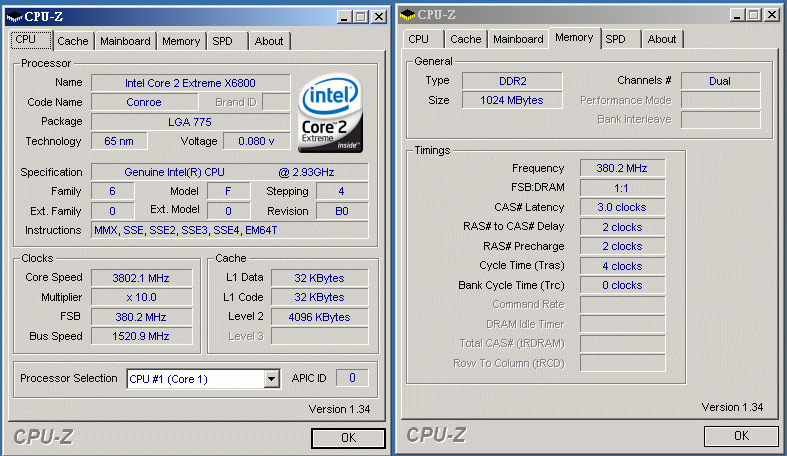This screenshot has width=787, height=456.
Task: Click OK button in right Memory window
Action: [x=741, y=436]
